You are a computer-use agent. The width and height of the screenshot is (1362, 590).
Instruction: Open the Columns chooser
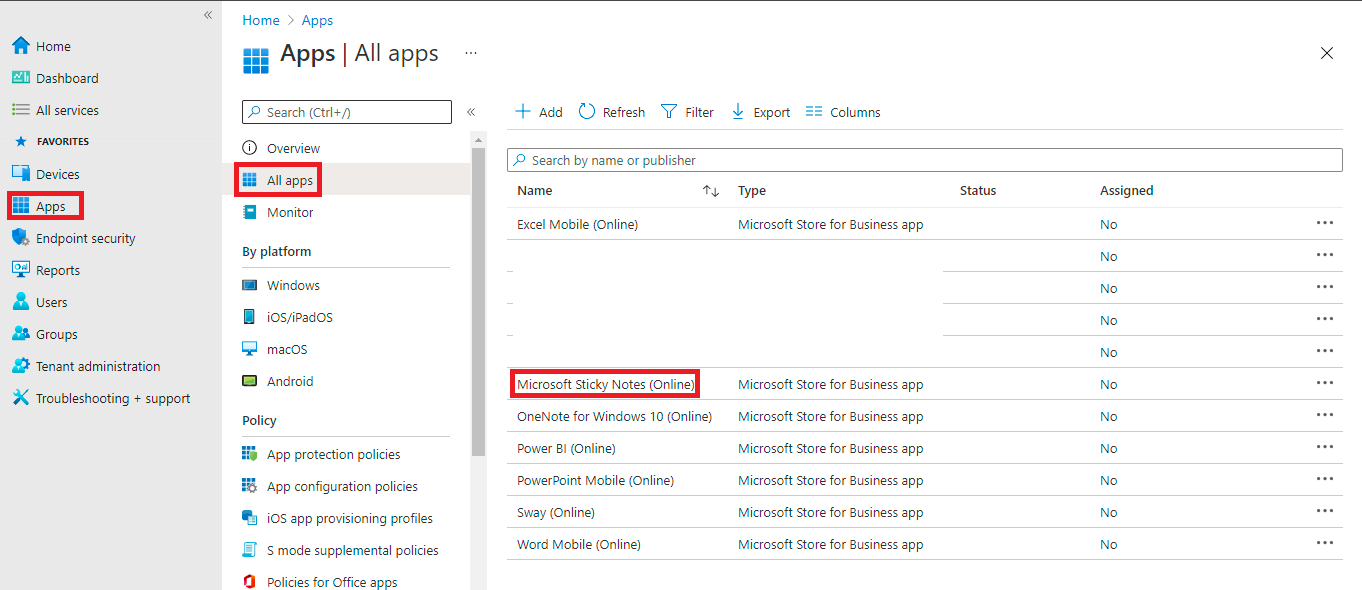(843, 112)
